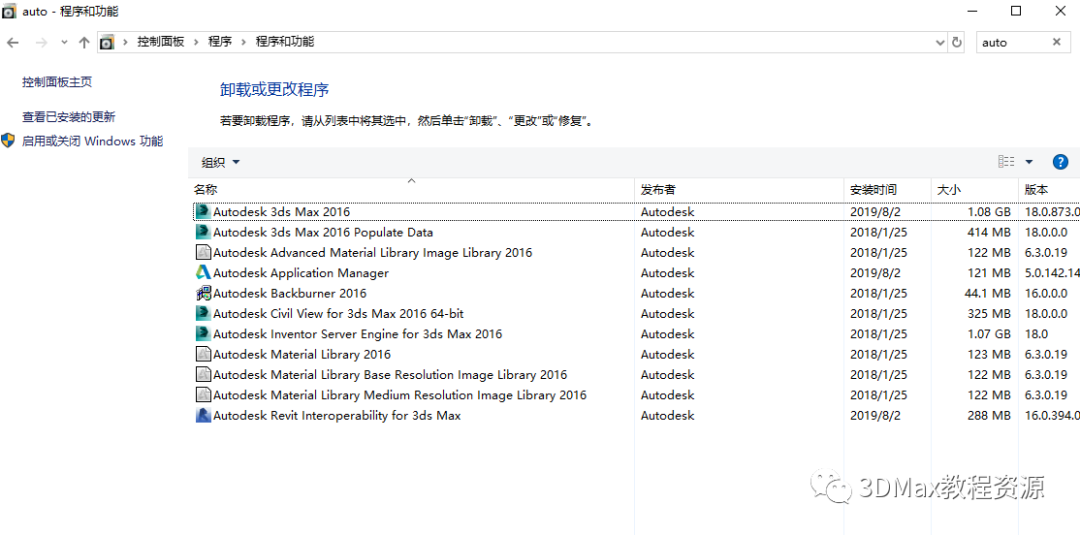Go up one level with up arrow
This screenshot has height=535, width=1080.
tap(84, 43)
